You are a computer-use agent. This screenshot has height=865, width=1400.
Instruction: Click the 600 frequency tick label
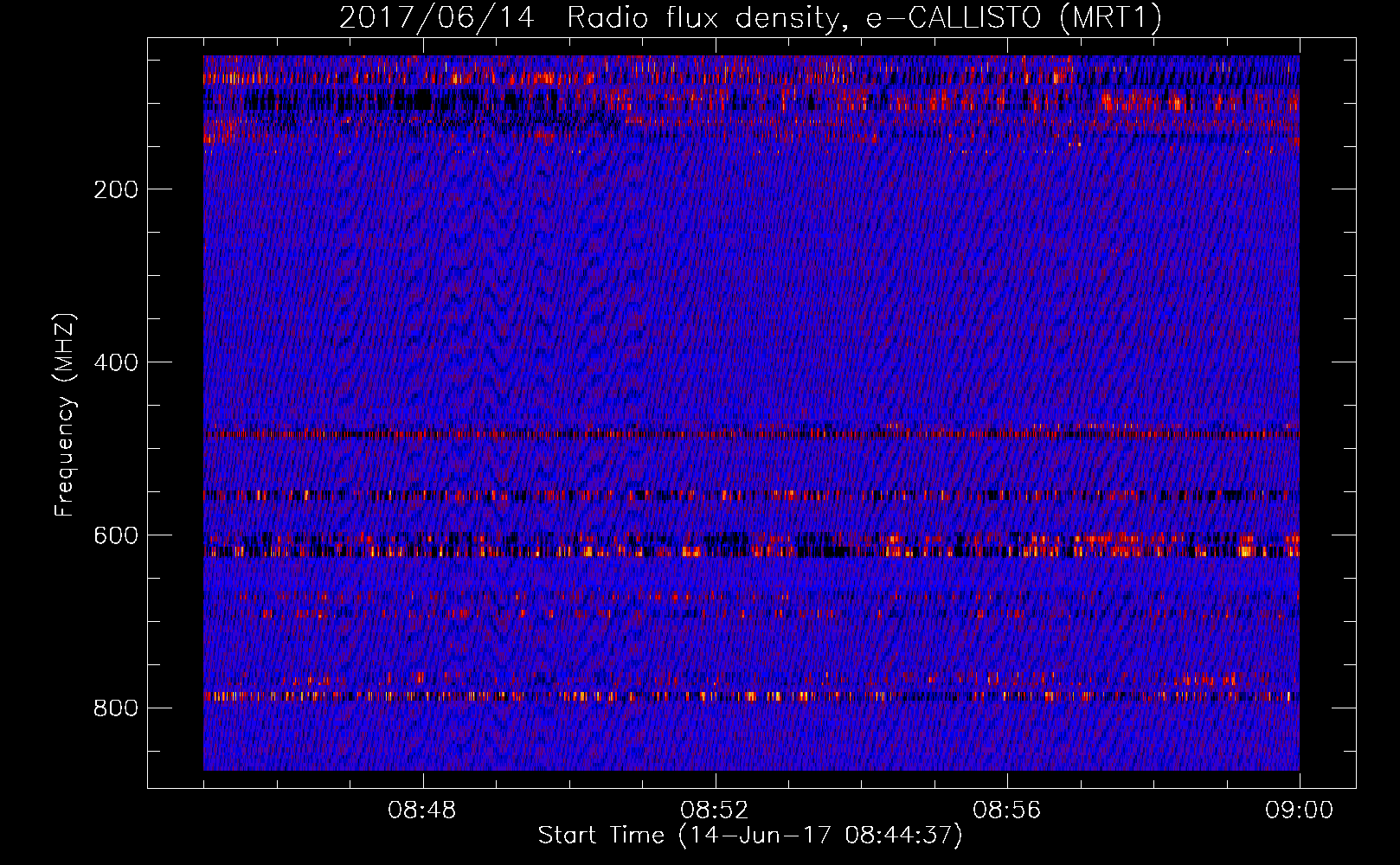point(116,535)
